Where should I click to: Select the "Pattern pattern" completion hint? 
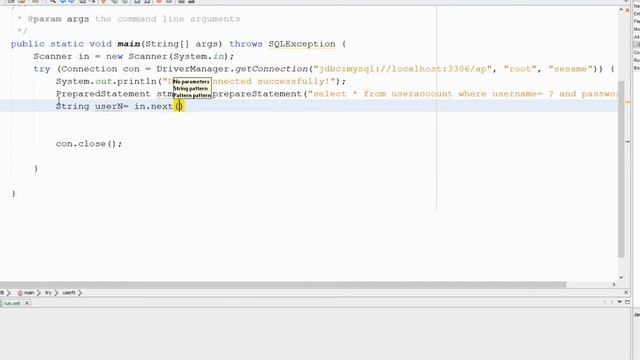pos(192,95)
